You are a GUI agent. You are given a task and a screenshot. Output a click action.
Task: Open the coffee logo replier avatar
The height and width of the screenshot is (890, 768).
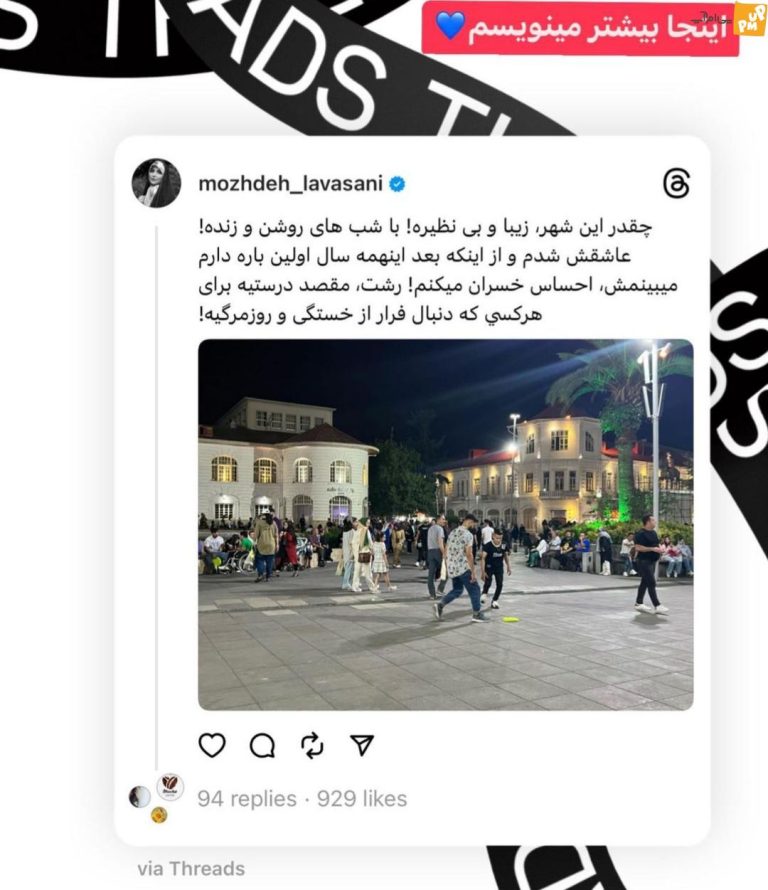pos(170,787)
